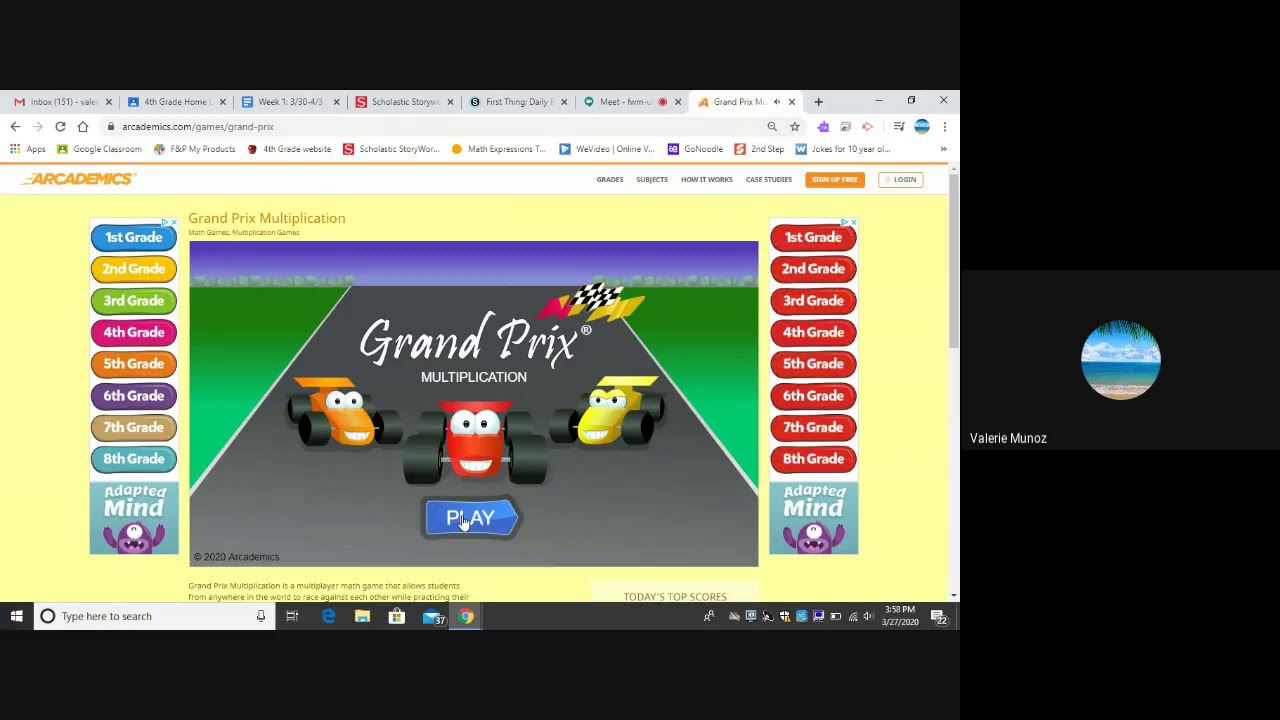Click the Multiplication Games category link
Image resolution: width=1280 pixels, height=720 pixels.
[x=266, y=233]
